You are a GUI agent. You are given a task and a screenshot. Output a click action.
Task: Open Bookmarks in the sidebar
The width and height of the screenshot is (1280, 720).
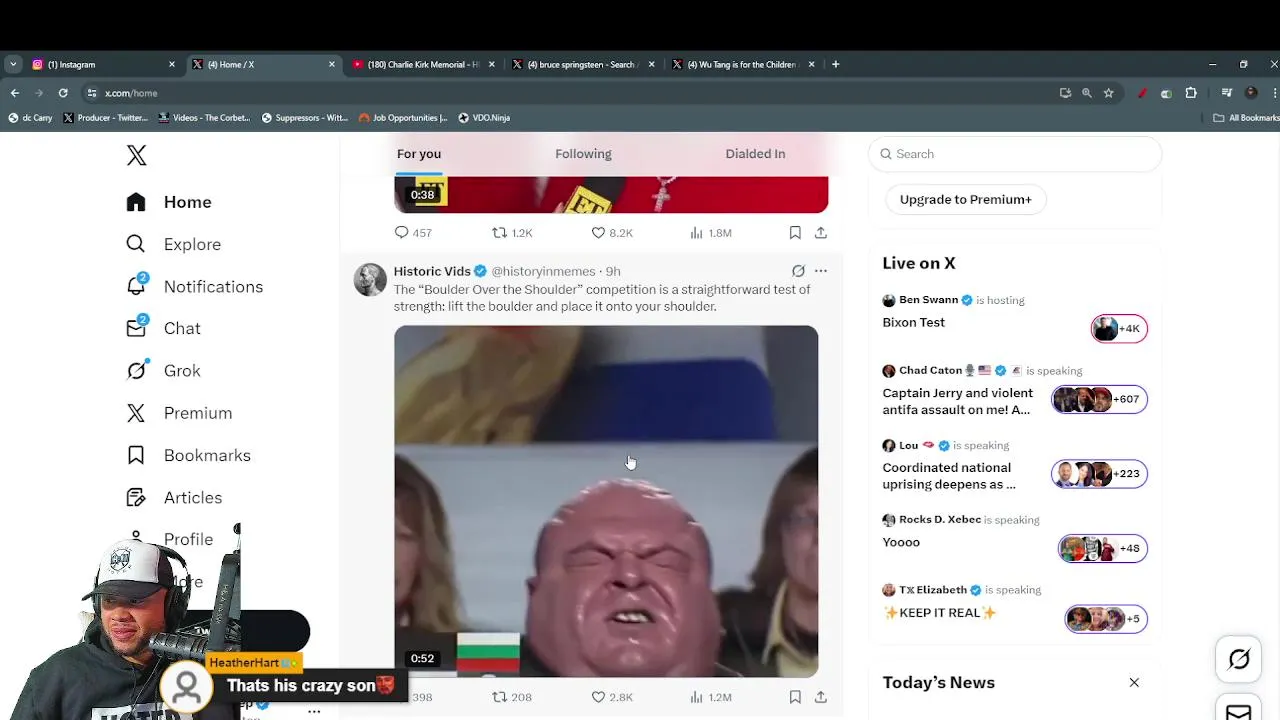(x=188, y=455)
